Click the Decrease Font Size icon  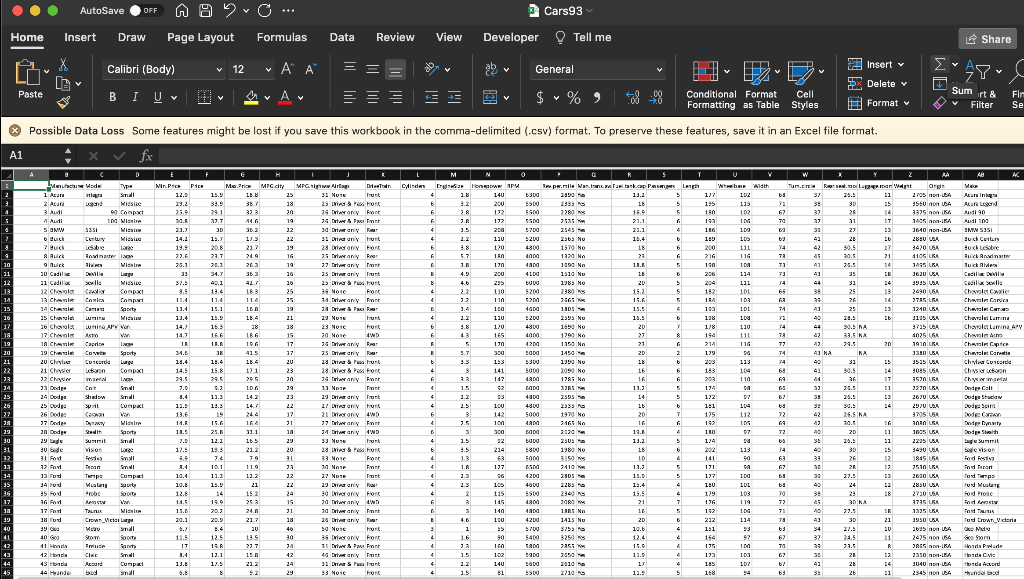[311, 69]
